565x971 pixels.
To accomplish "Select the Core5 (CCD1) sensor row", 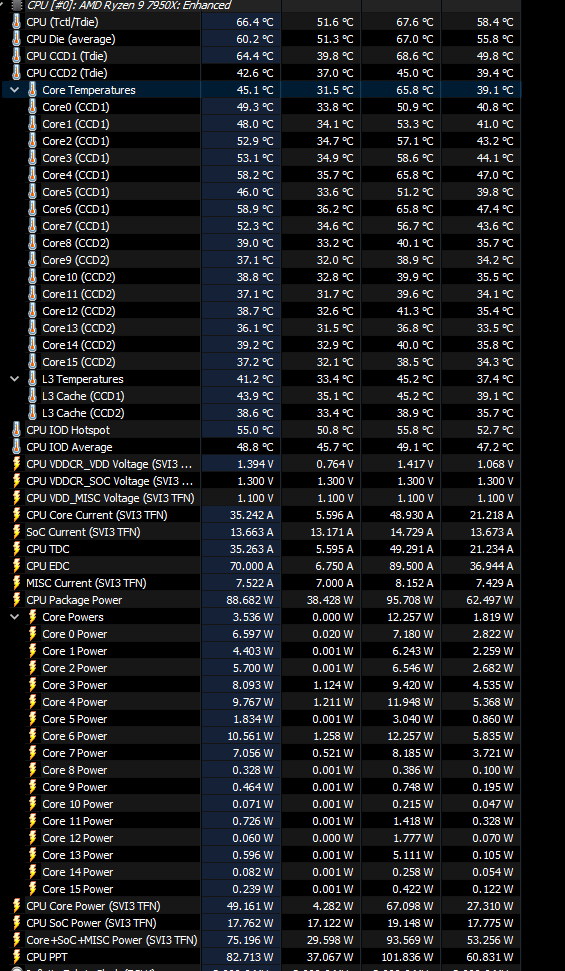I will [x=260, y=192].
